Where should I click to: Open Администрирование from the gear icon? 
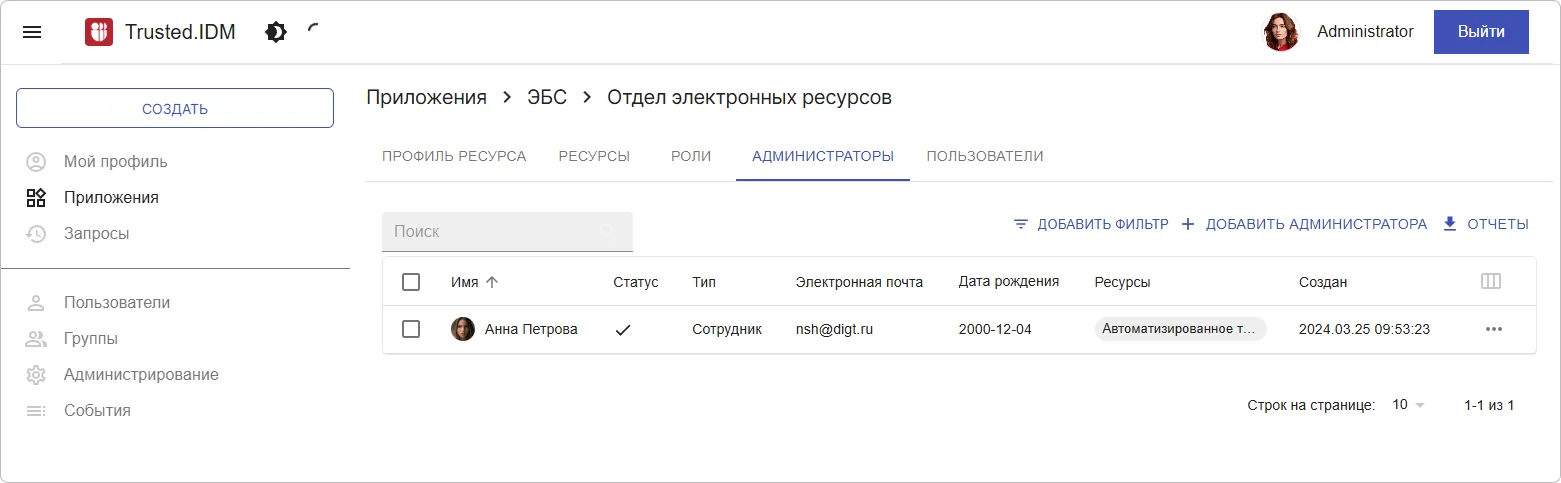point(36,375)
